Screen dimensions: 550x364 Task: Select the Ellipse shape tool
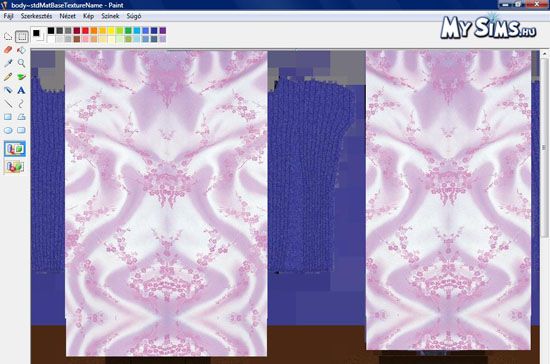tap(8, 130)
